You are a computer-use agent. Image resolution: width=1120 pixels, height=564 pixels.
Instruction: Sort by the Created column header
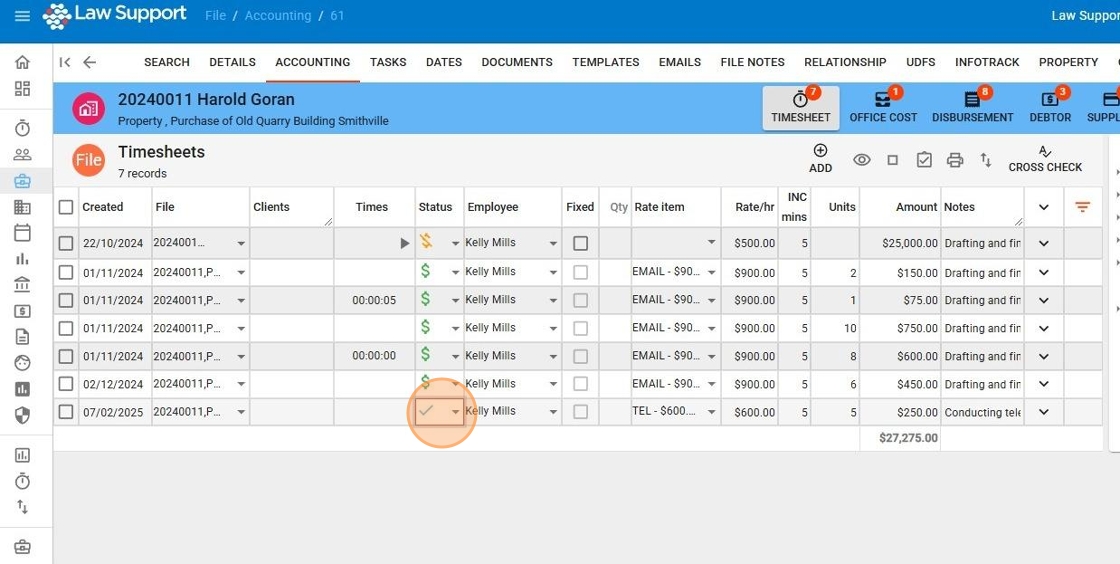point(102,207)
